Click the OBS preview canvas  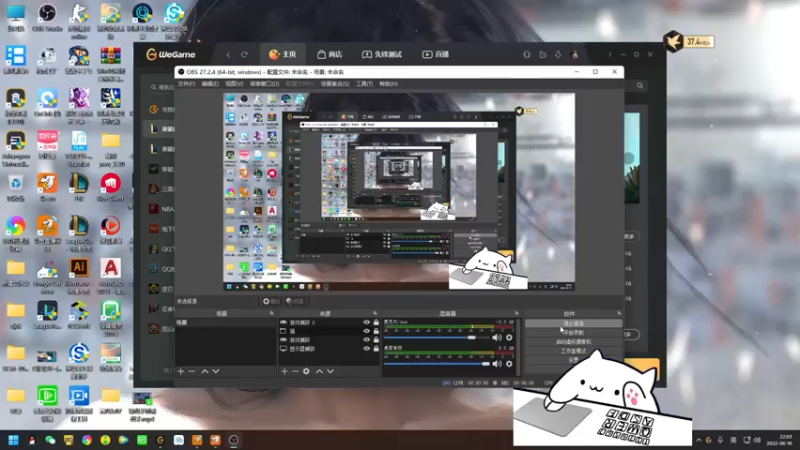click(399, 192)
